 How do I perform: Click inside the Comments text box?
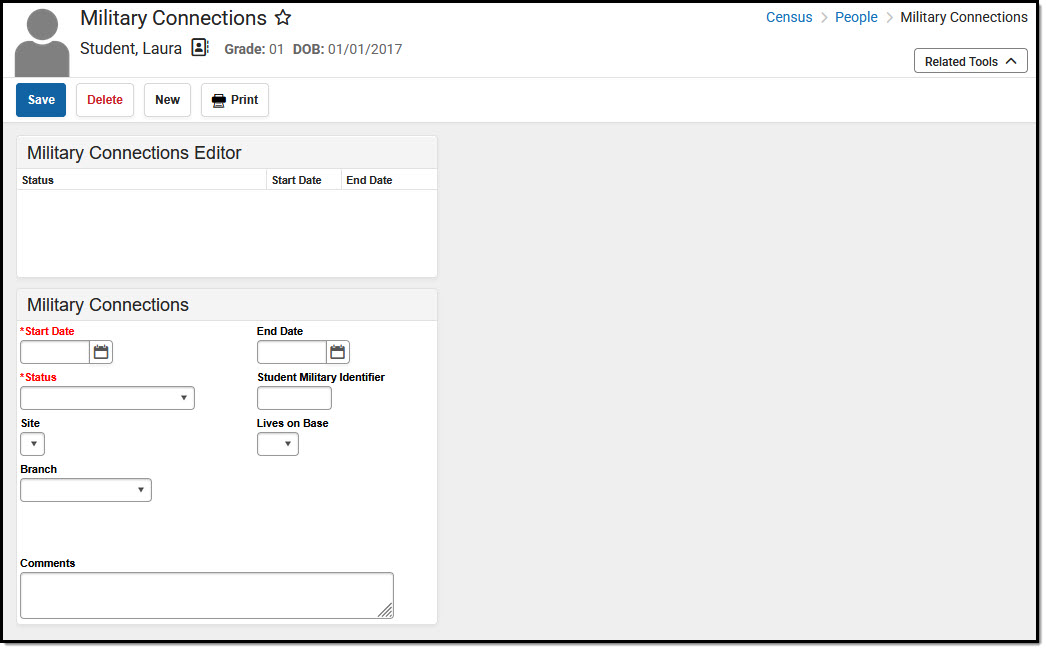pos(206,594)
